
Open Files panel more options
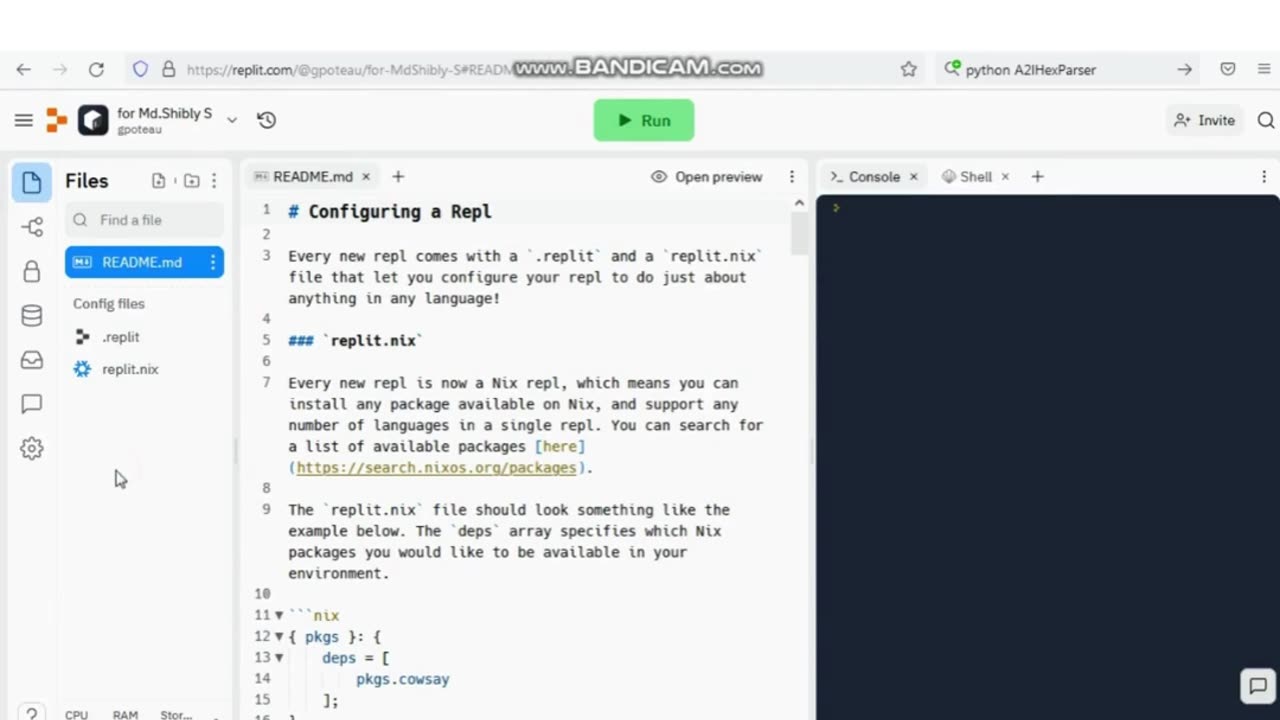tap(214, 181)
